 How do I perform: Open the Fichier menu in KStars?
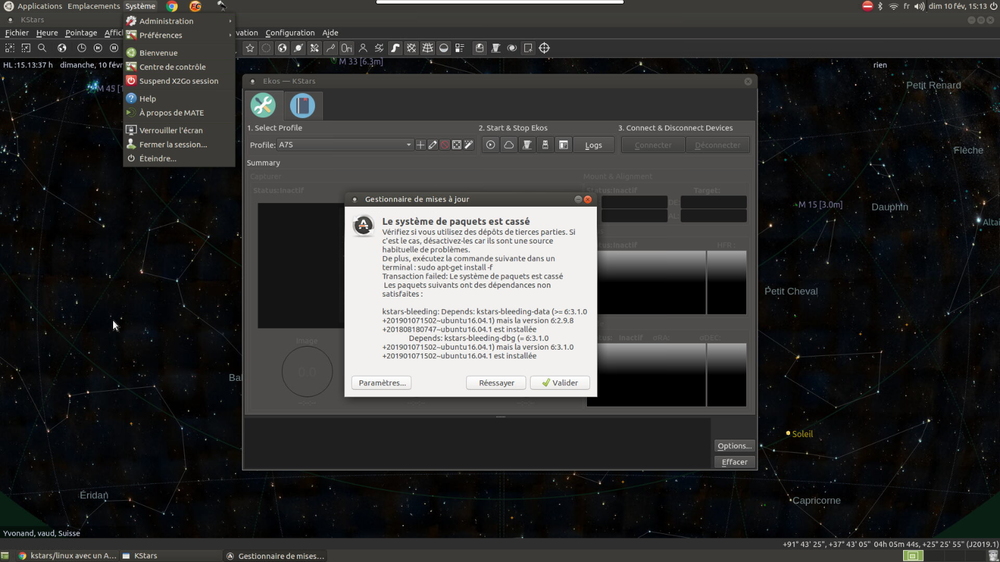point(17,33)
